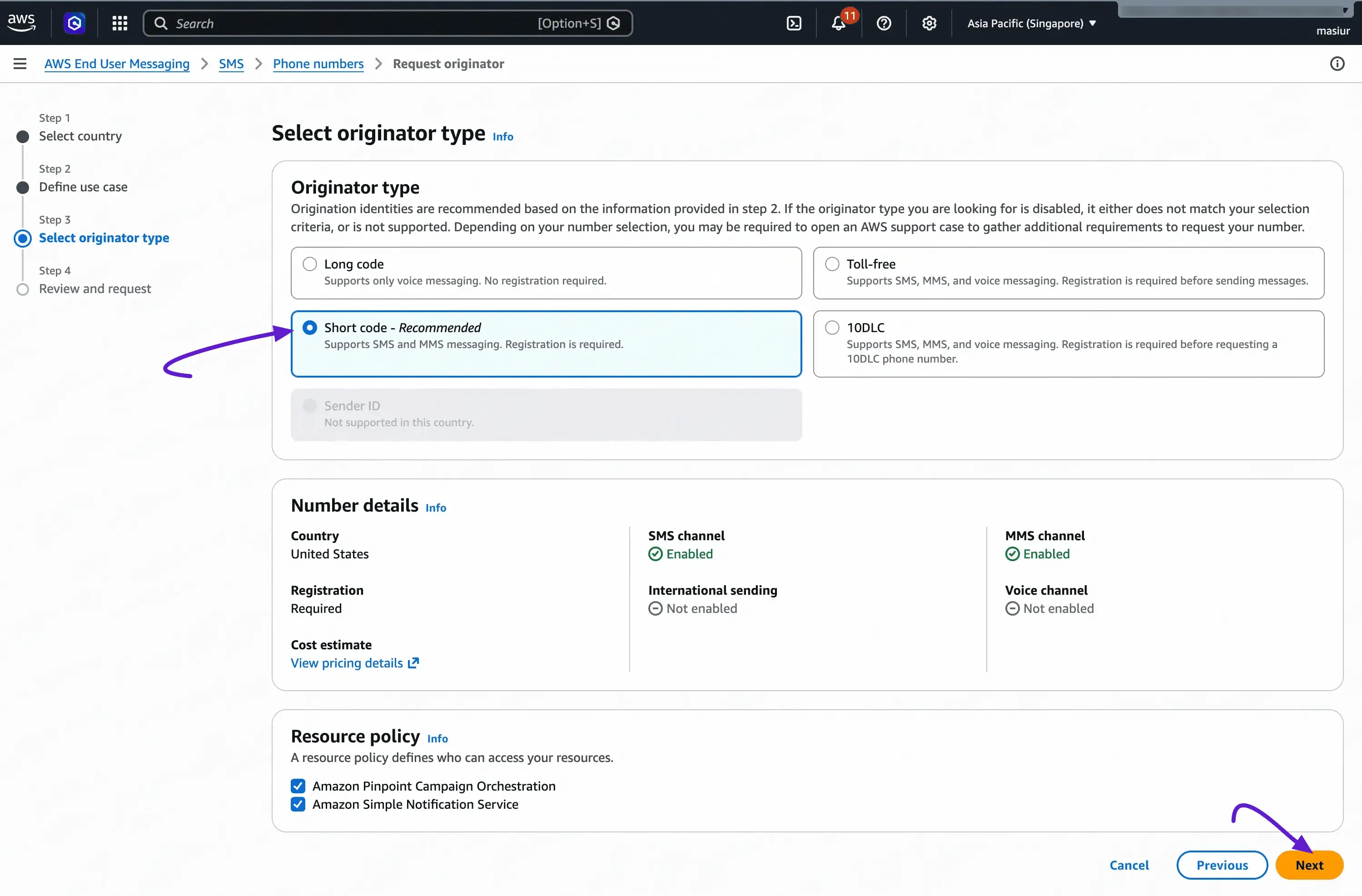1362x896 pixels.
Task: Uncheck Amazon Pinpoint Campaign Orchestration
Action: pos(298,786)
